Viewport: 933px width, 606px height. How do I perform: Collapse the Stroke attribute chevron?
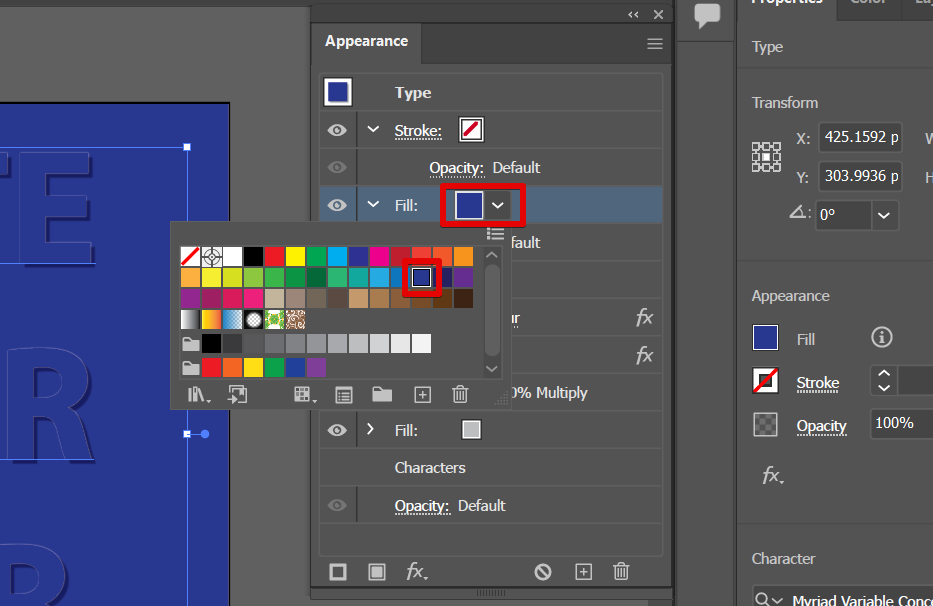click(x=374, y=130)
